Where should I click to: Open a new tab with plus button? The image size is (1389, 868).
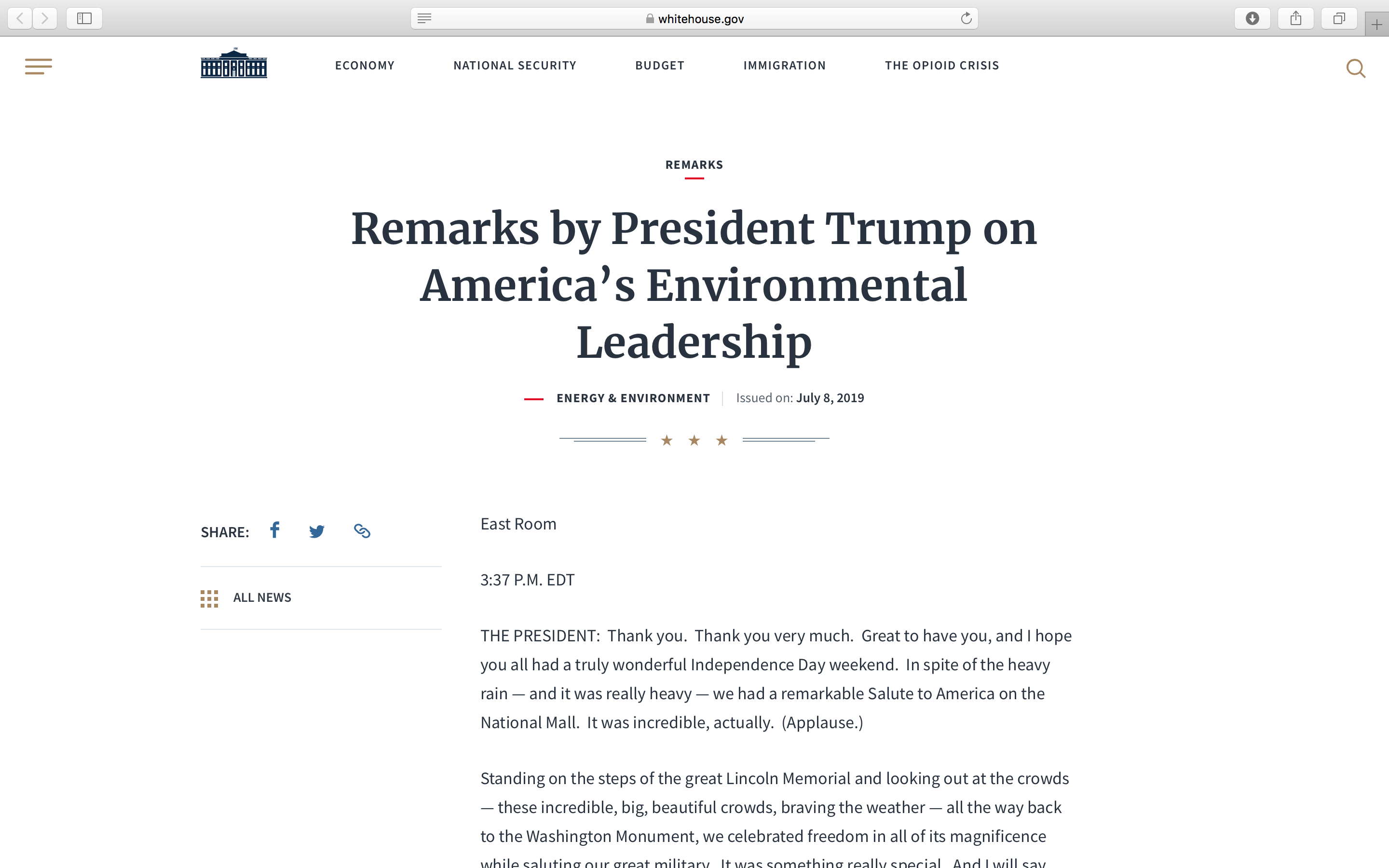(x=1377, y=24)
